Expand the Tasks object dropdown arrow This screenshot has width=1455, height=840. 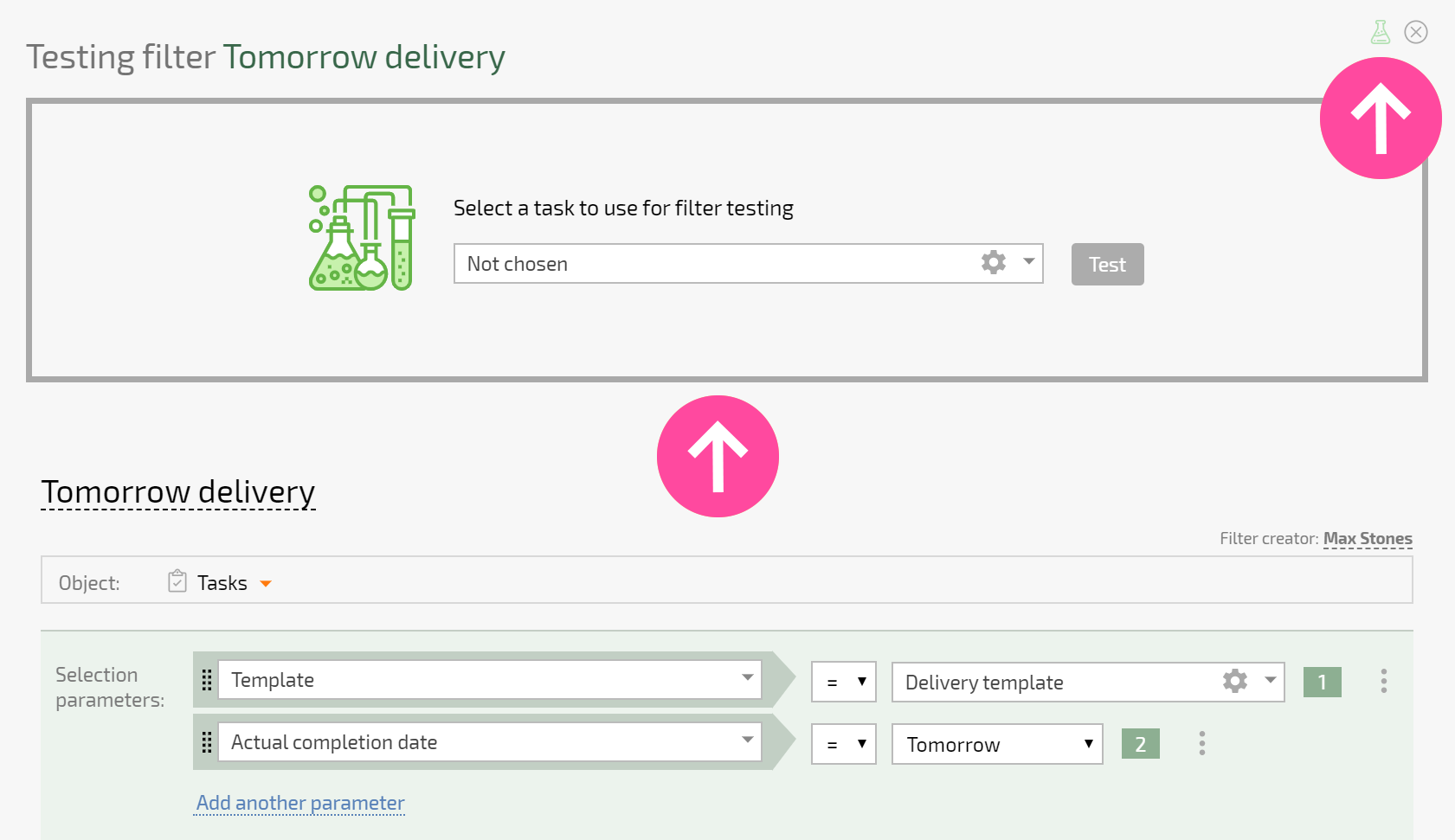(266, 584)
